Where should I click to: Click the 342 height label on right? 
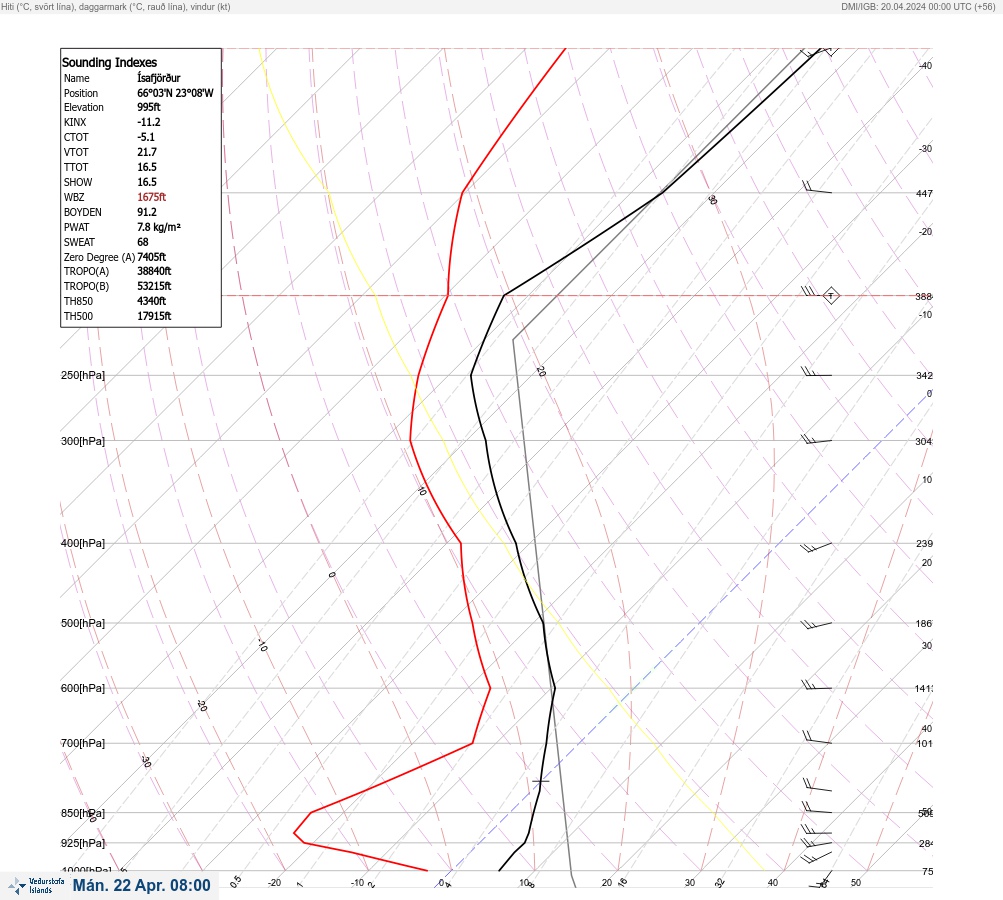click(x=924, y=375)
